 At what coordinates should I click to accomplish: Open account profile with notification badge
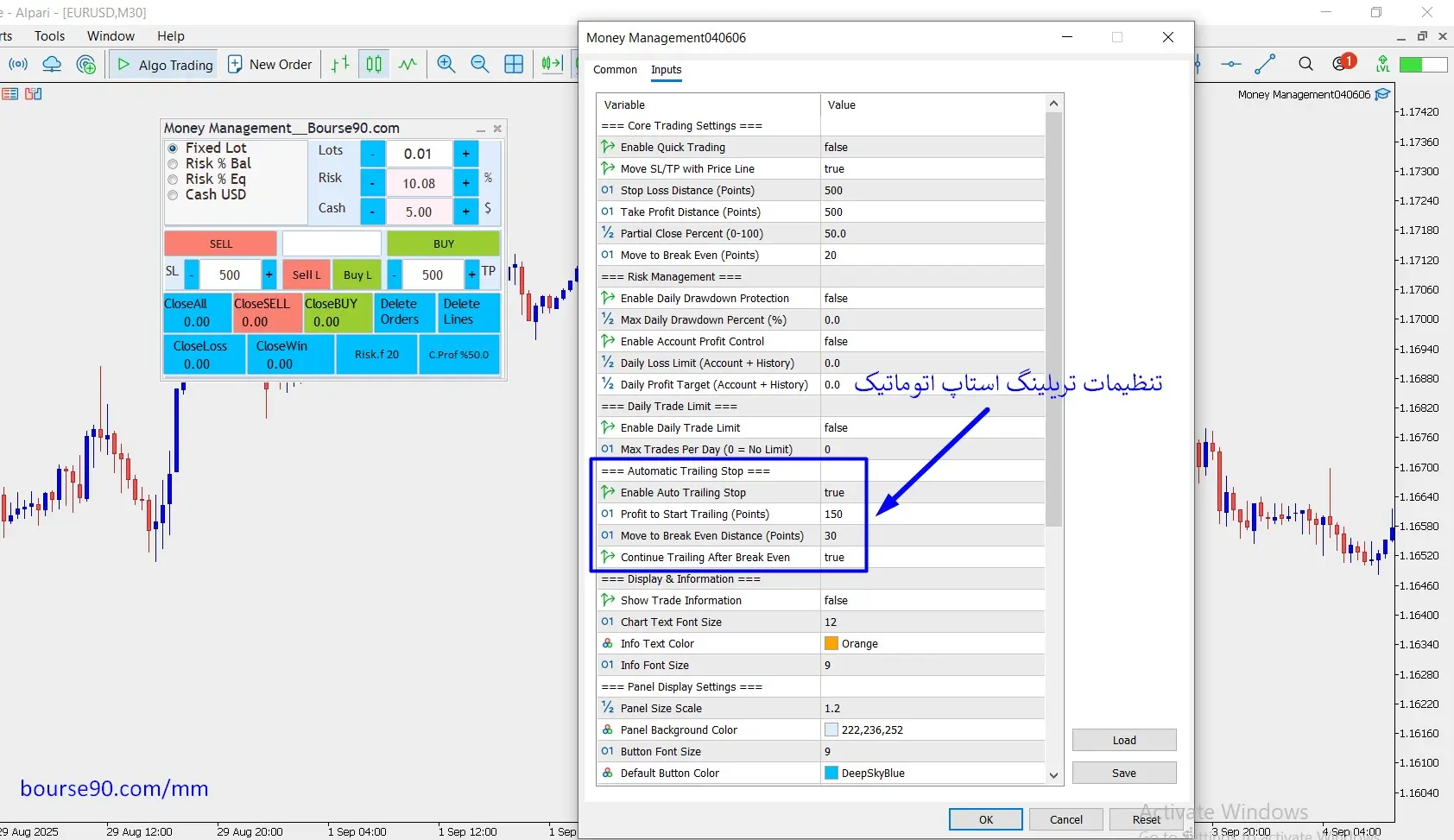(1343, 63)
